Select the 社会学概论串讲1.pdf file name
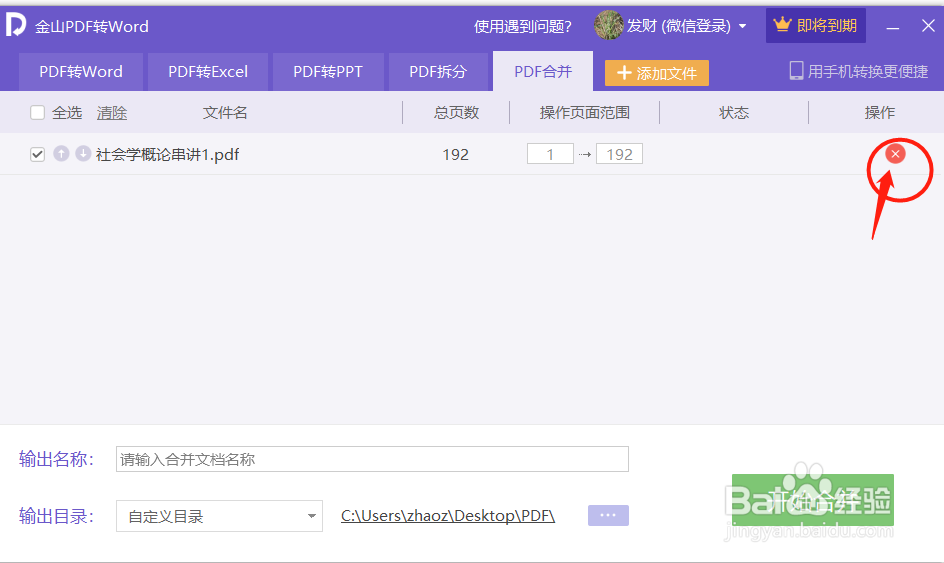Viewport: 944px width, 563px height. pyautogui.click(x=167, y=155)
